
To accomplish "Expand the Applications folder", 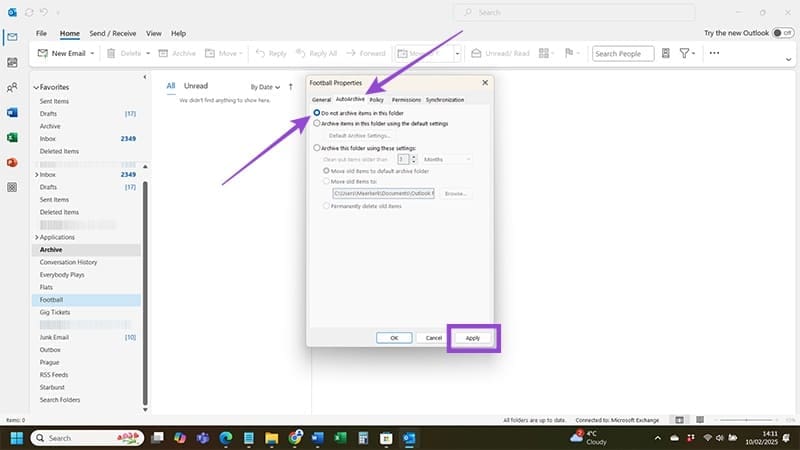I will [x=37, y=237].
